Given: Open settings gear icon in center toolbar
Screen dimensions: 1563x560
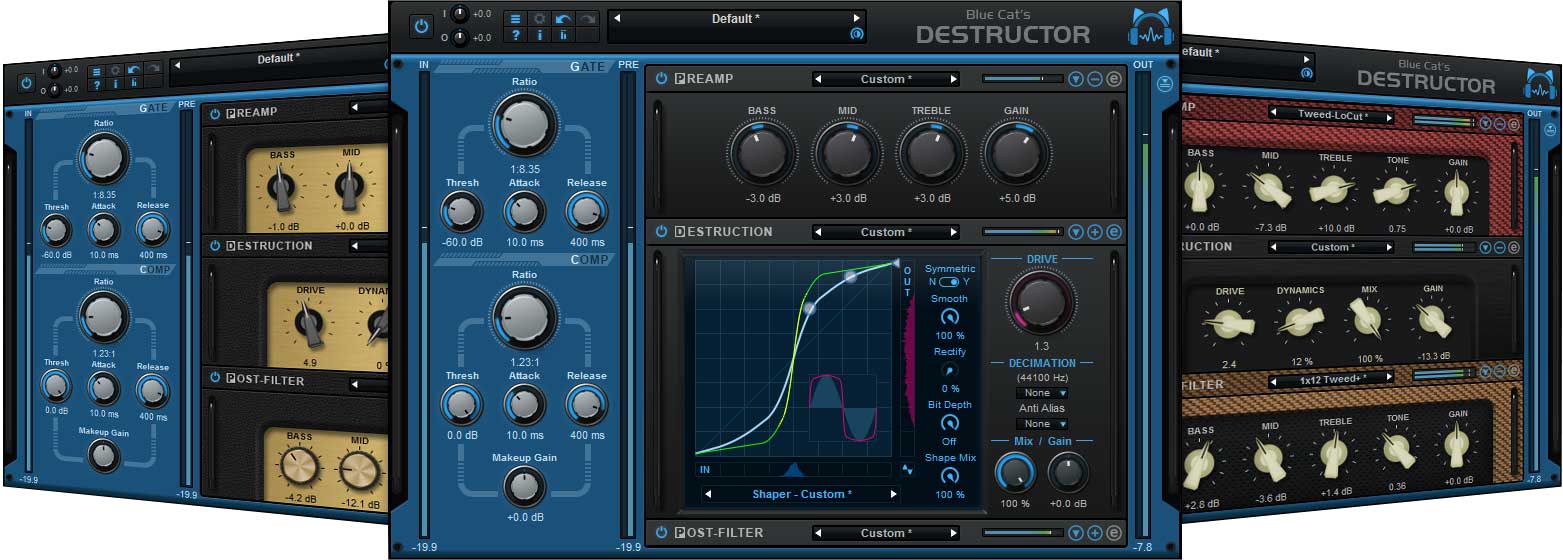Looking at the screenshot, I should [x=539, y=19].
